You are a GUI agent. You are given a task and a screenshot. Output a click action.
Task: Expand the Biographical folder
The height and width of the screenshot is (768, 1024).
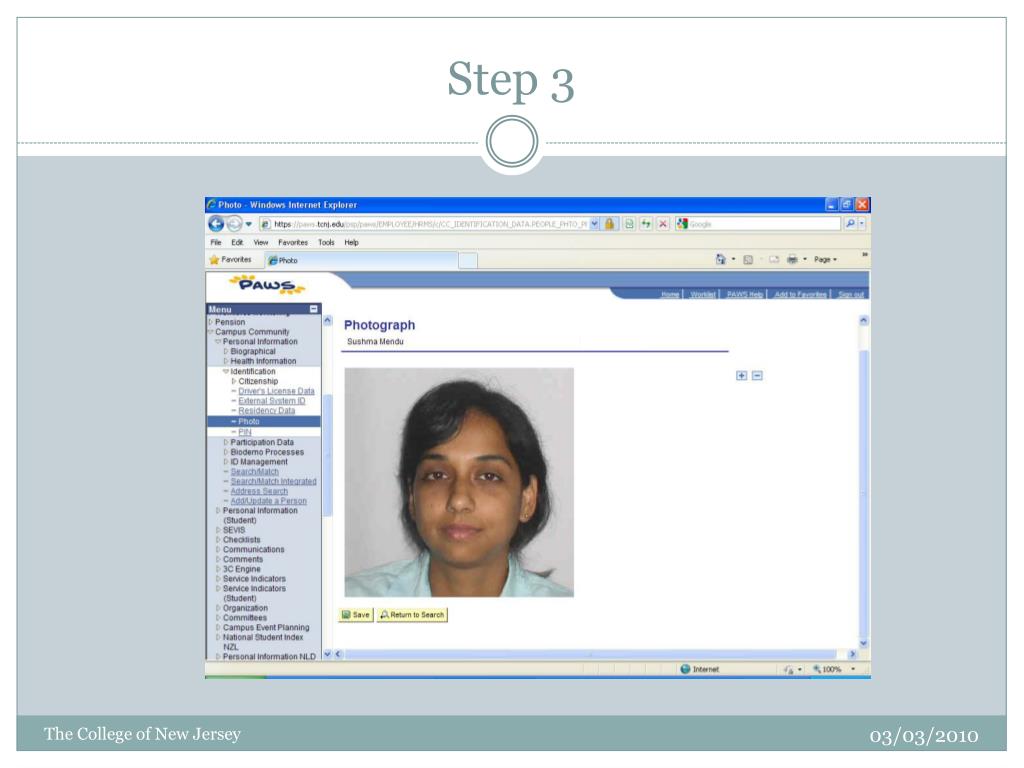226,351
